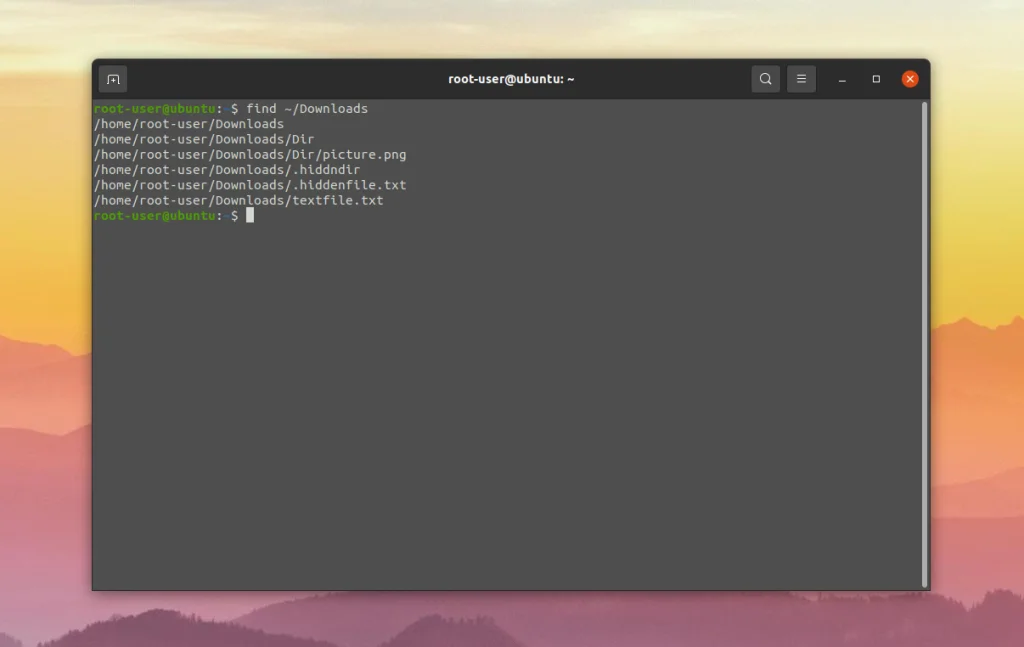Viewport: 1024px width, 647px height.
Task: Click the title root-user@ubuntu: ~
Action: tap(511, 78)
